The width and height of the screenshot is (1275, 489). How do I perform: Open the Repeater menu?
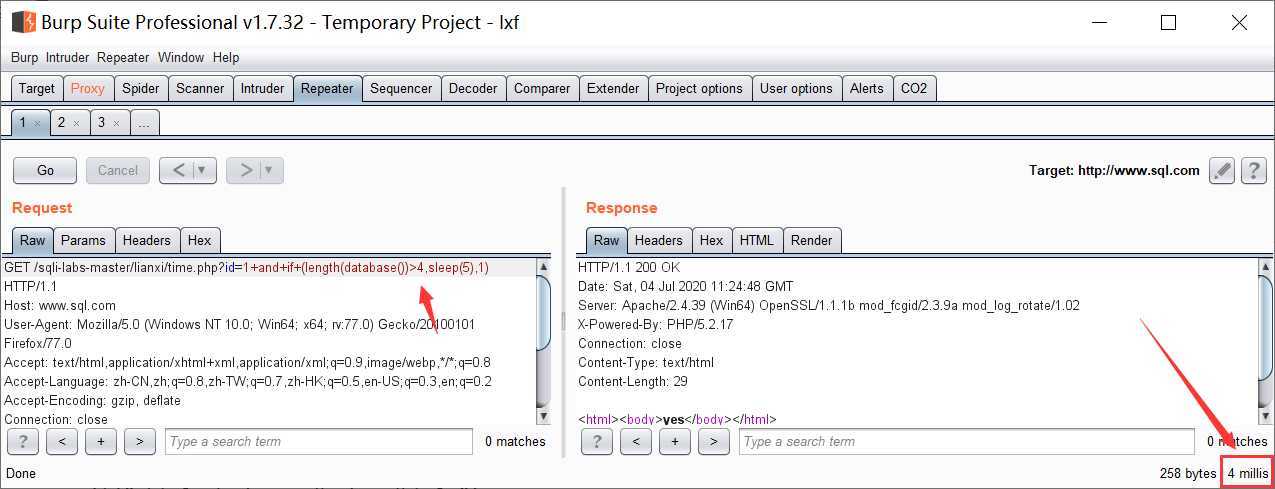pos(123,58)
